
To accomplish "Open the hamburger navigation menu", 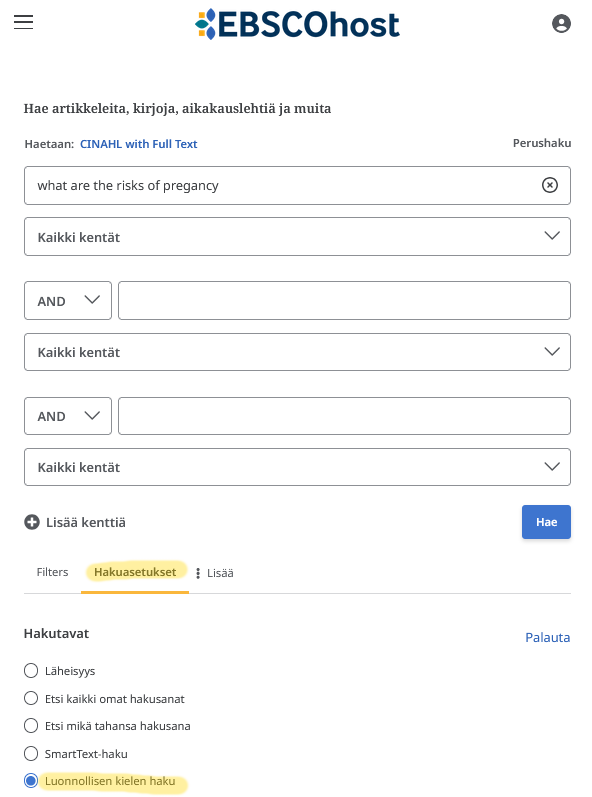I will point(23,22).
